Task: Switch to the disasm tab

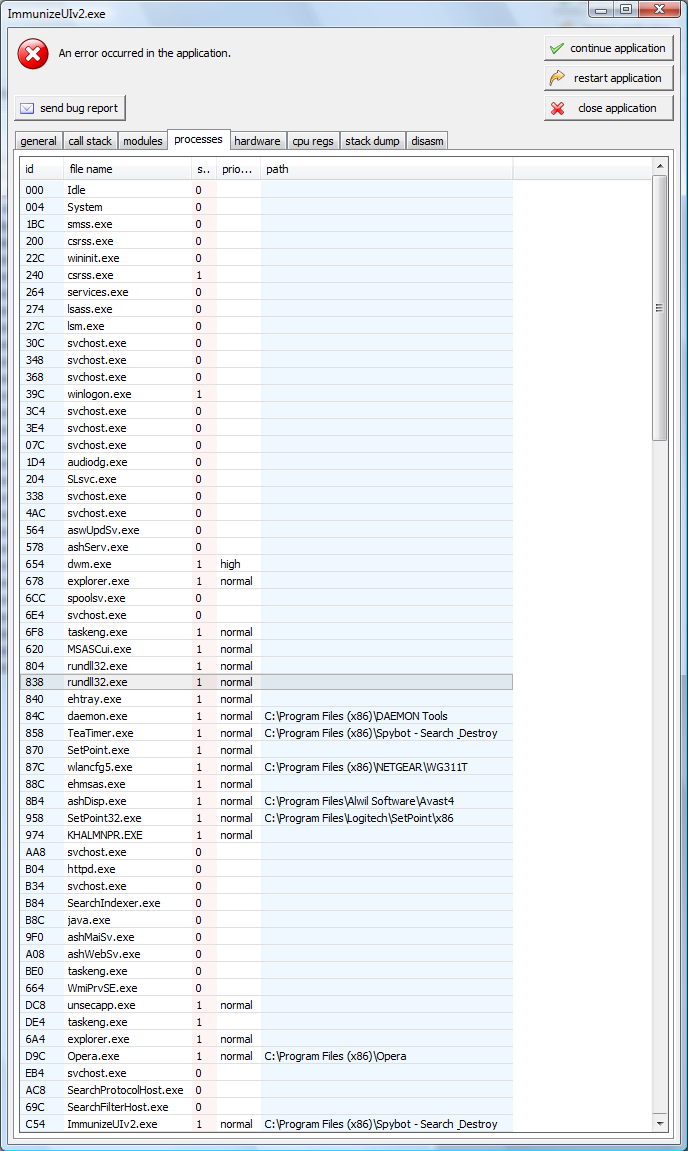Action: click(x=427, y=141)
